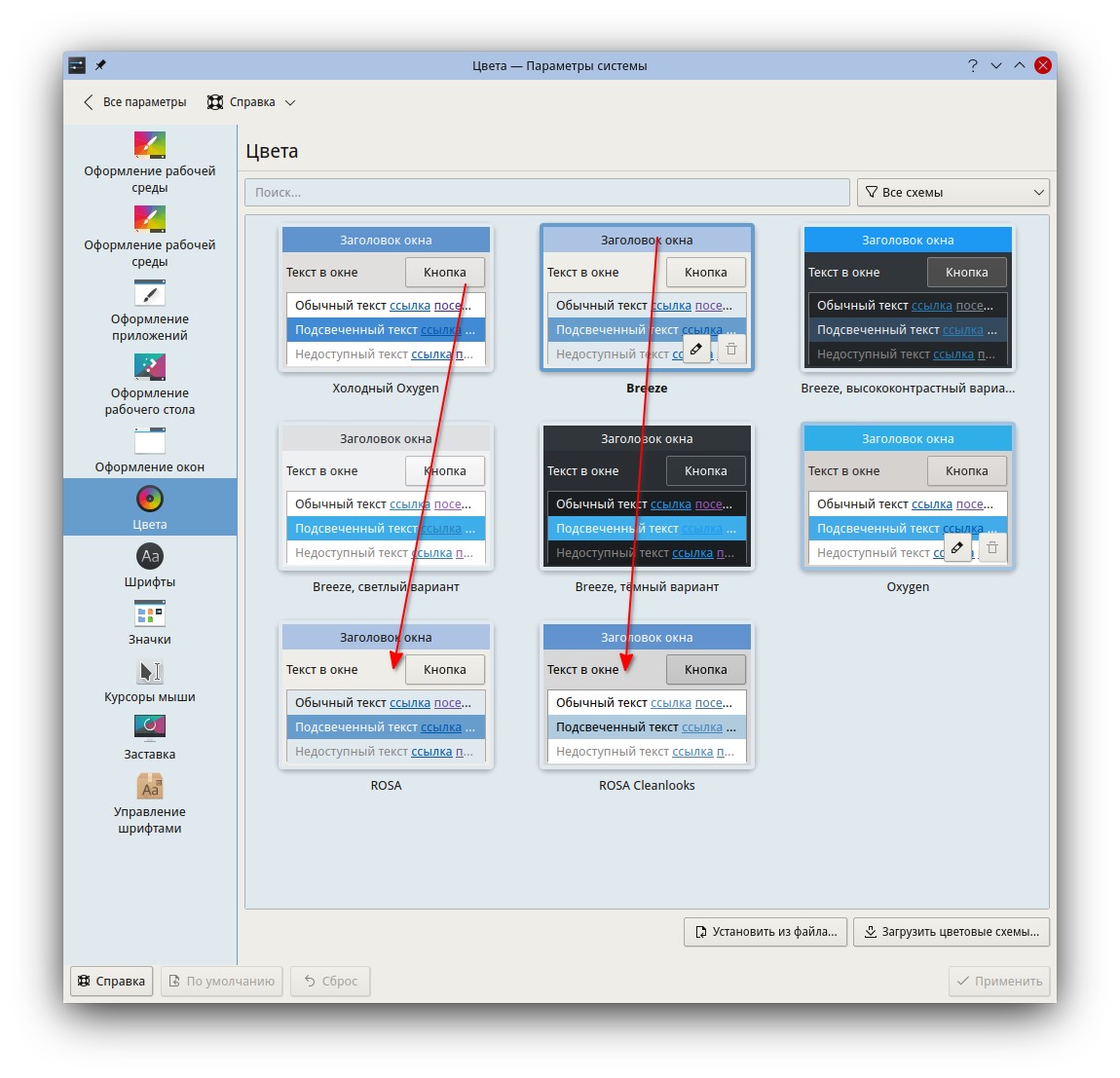
Task: Click the pin icon in the title bar
Action: (x=100, y=65)
